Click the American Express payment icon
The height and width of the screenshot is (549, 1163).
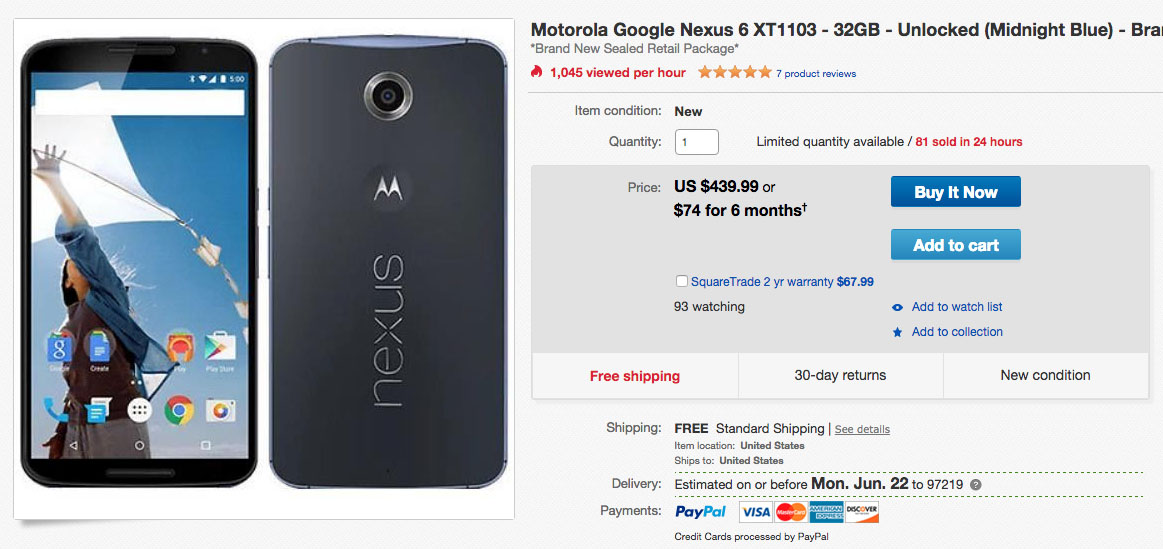[x=826, y=512]
